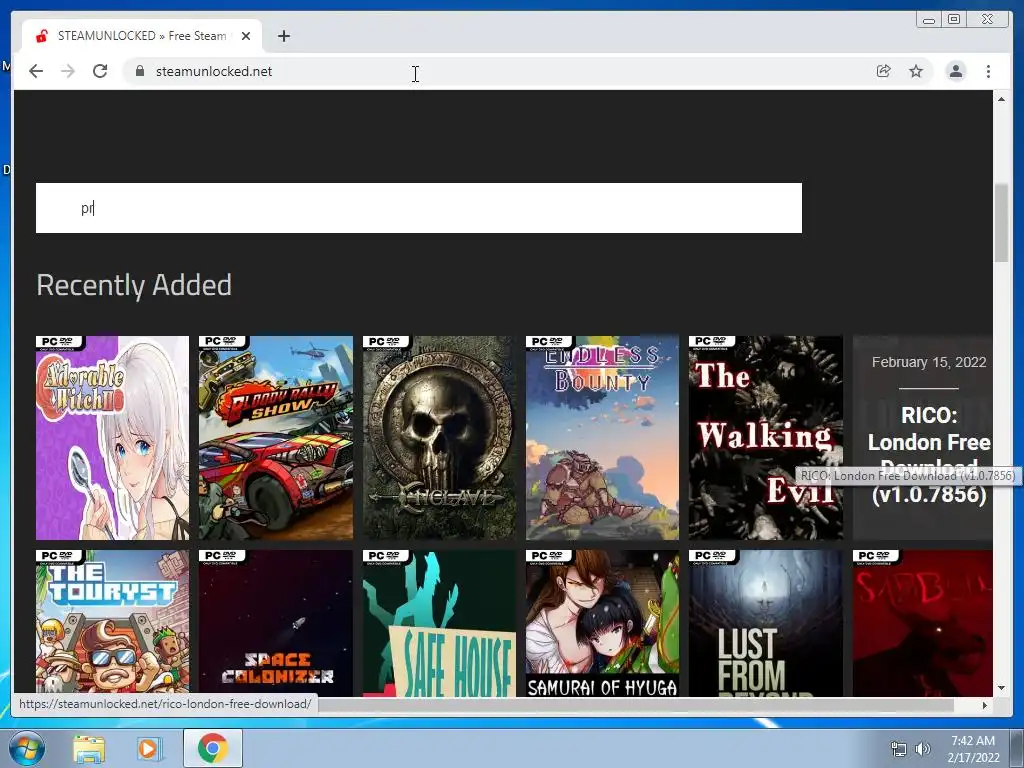The height and width of the screenshot is (768, 1024).
Task: Open the Adorable Witch game cover
Action: coord(112,438)
